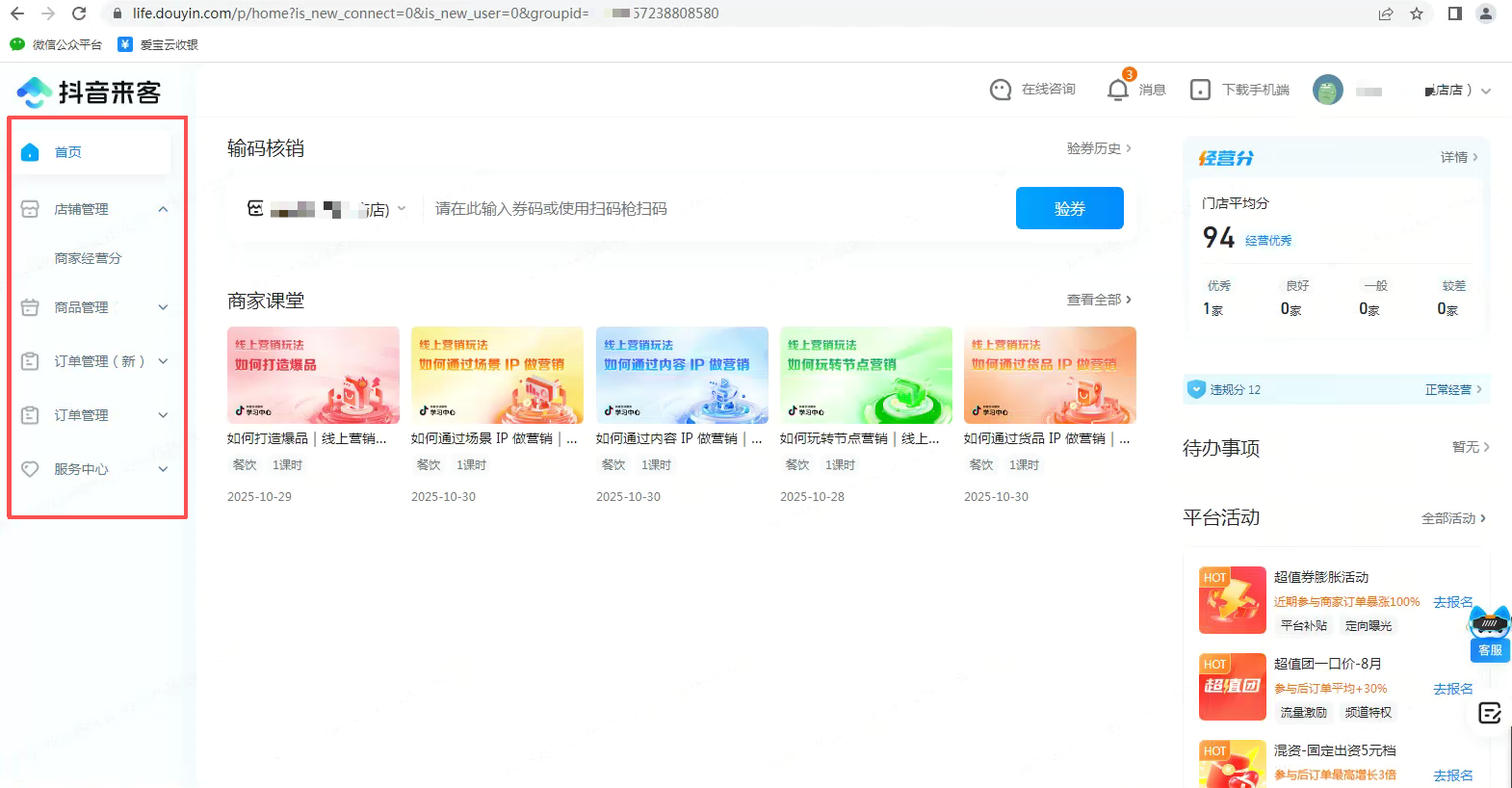This screenshot has height=788, width=1512.
Task: Expand the 商品管理 sidebar menu
Action: point(163,307)
